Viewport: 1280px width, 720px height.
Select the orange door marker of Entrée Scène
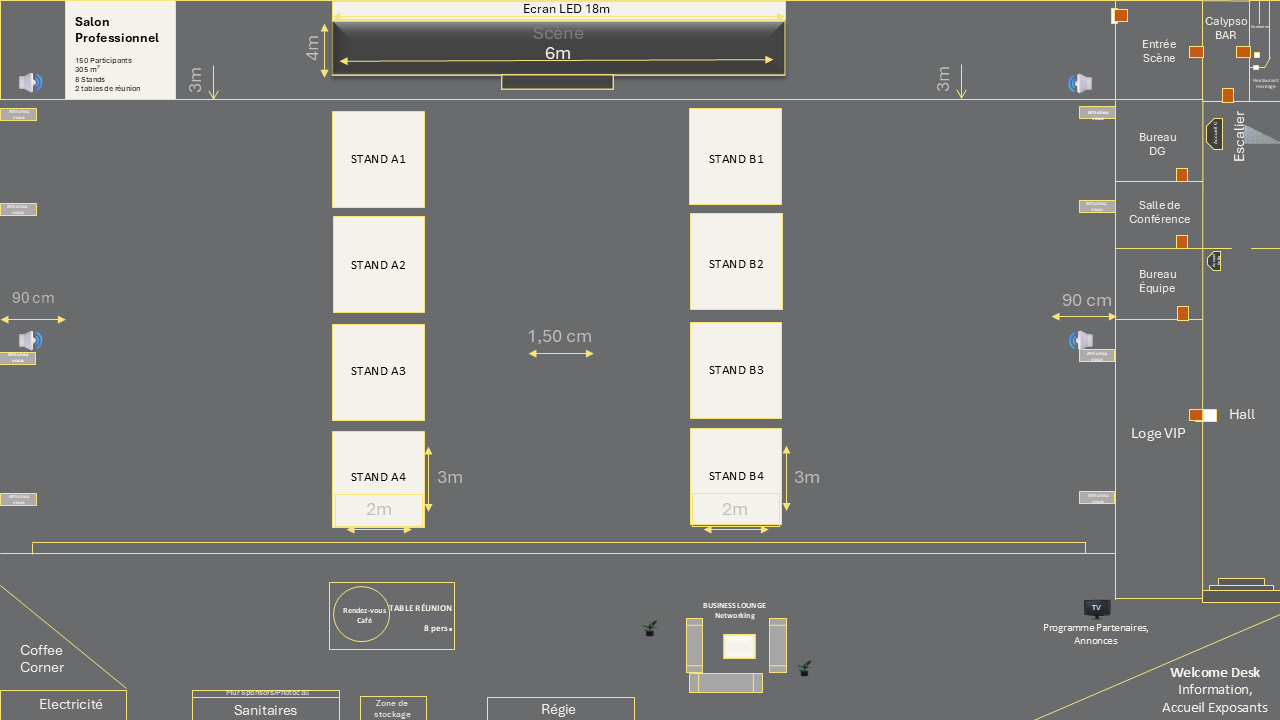1196,51
